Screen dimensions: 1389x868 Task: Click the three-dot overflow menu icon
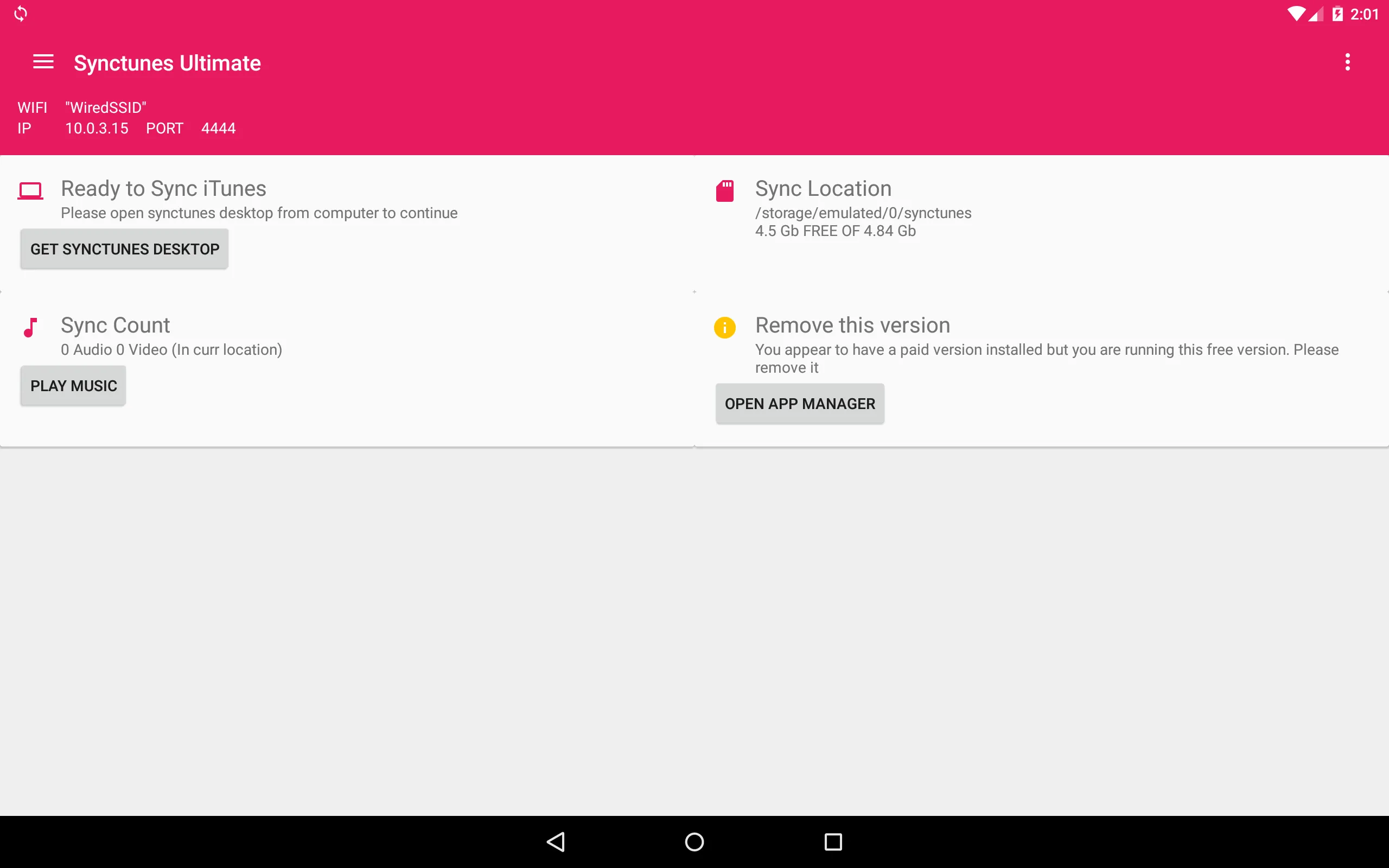[x=1349, y=62]
